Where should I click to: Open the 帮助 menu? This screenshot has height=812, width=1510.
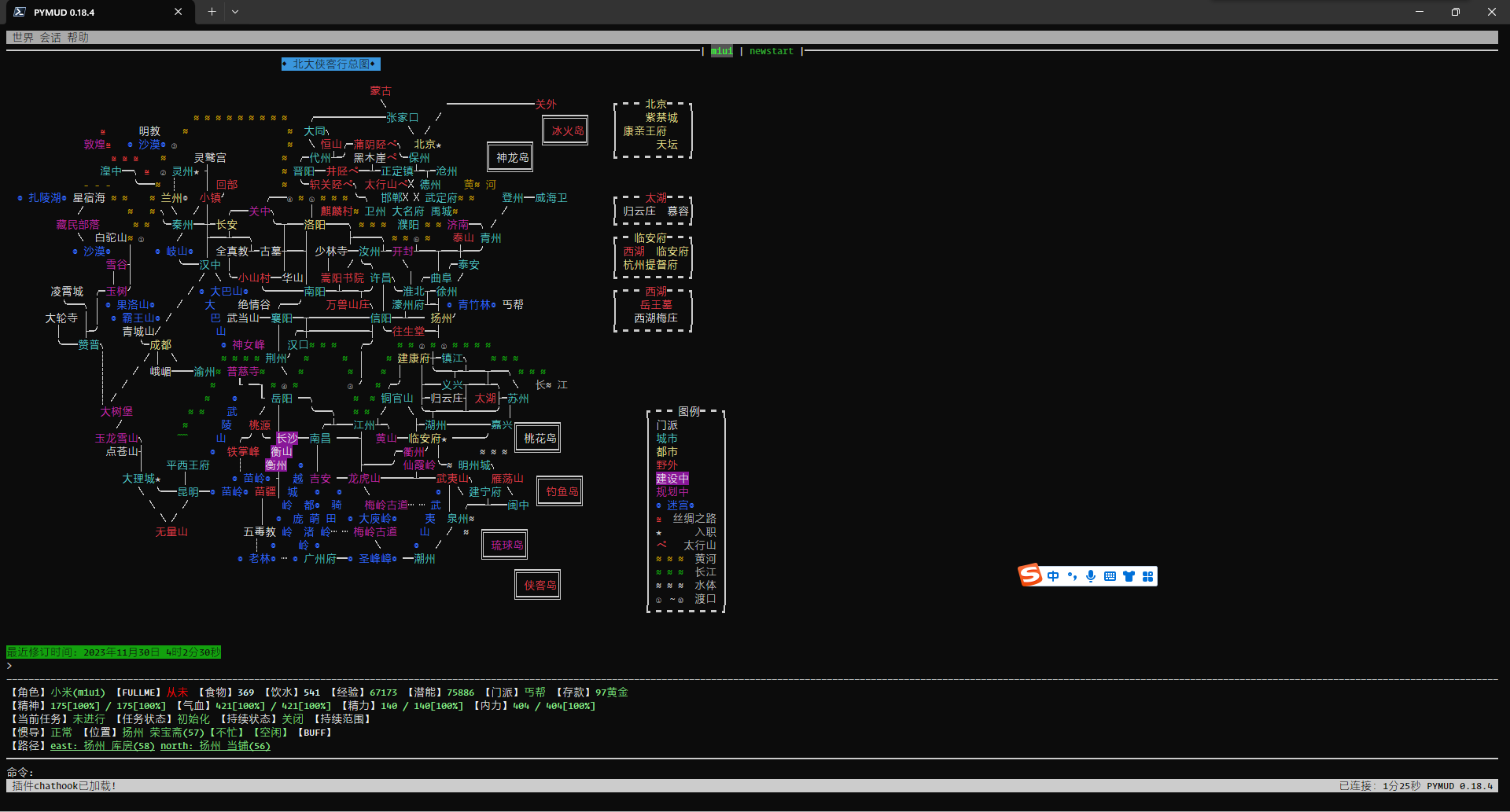78,38
